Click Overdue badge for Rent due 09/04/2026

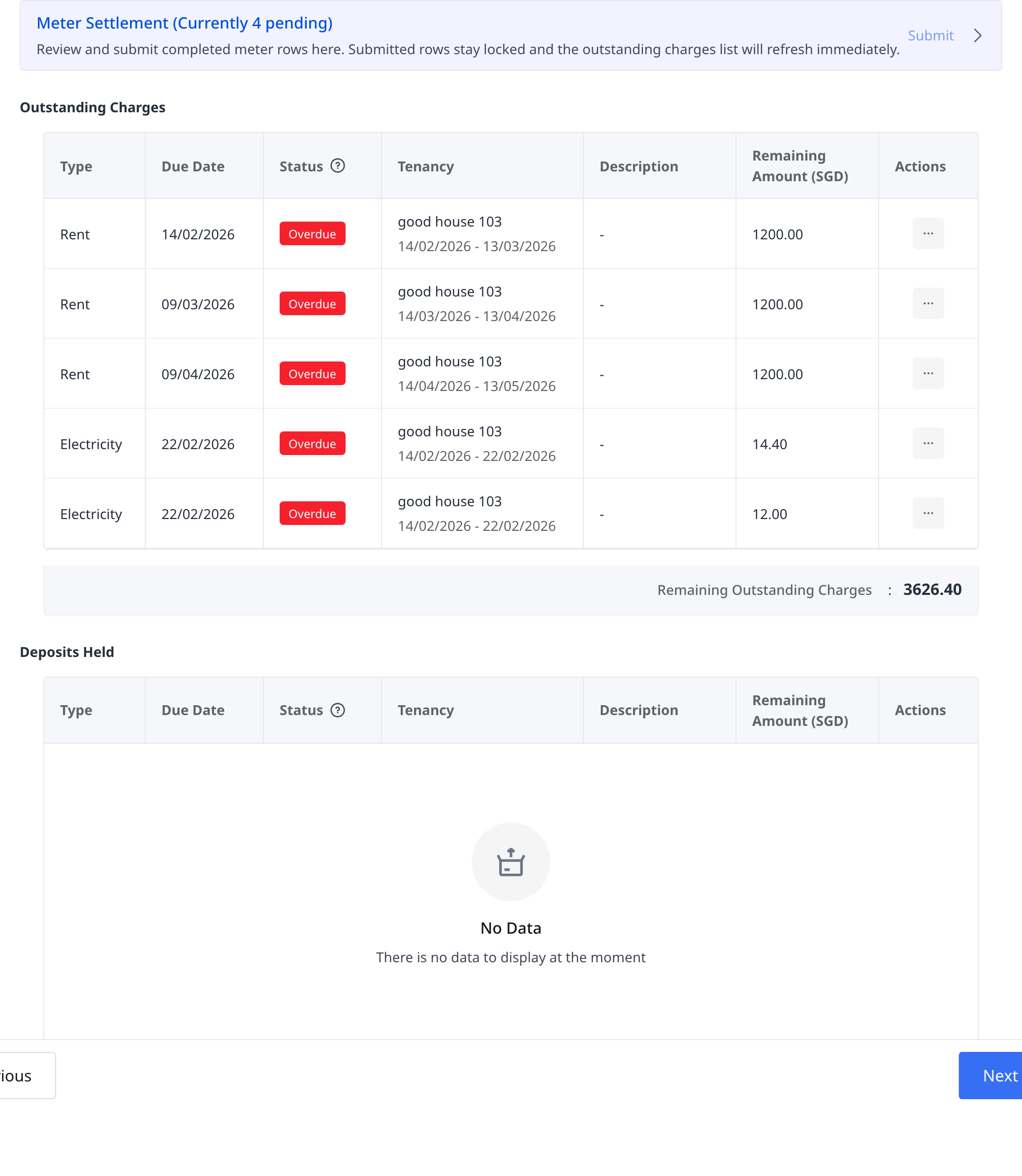click(x=312, y=374)
